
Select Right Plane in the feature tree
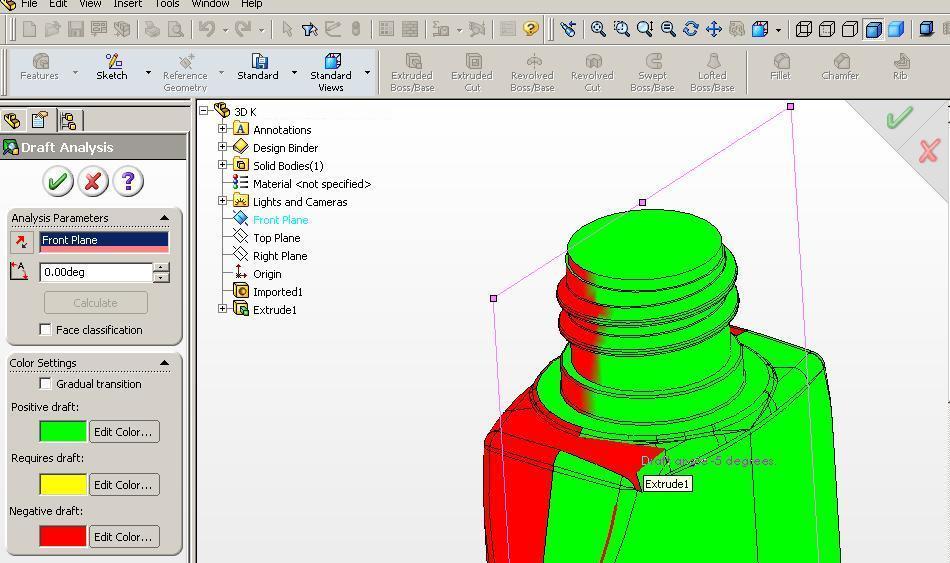pyautogui.click(x=280, y=256)
